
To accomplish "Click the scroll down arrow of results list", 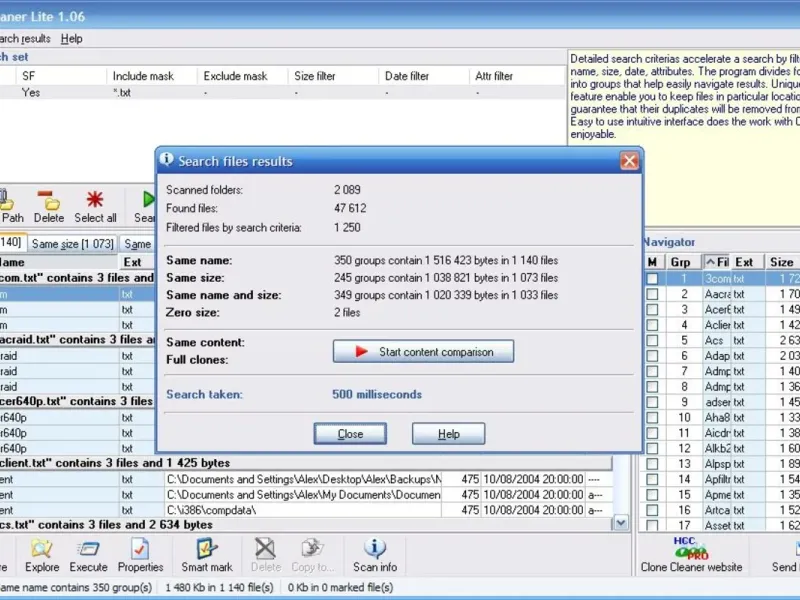I will pos(621,522).
